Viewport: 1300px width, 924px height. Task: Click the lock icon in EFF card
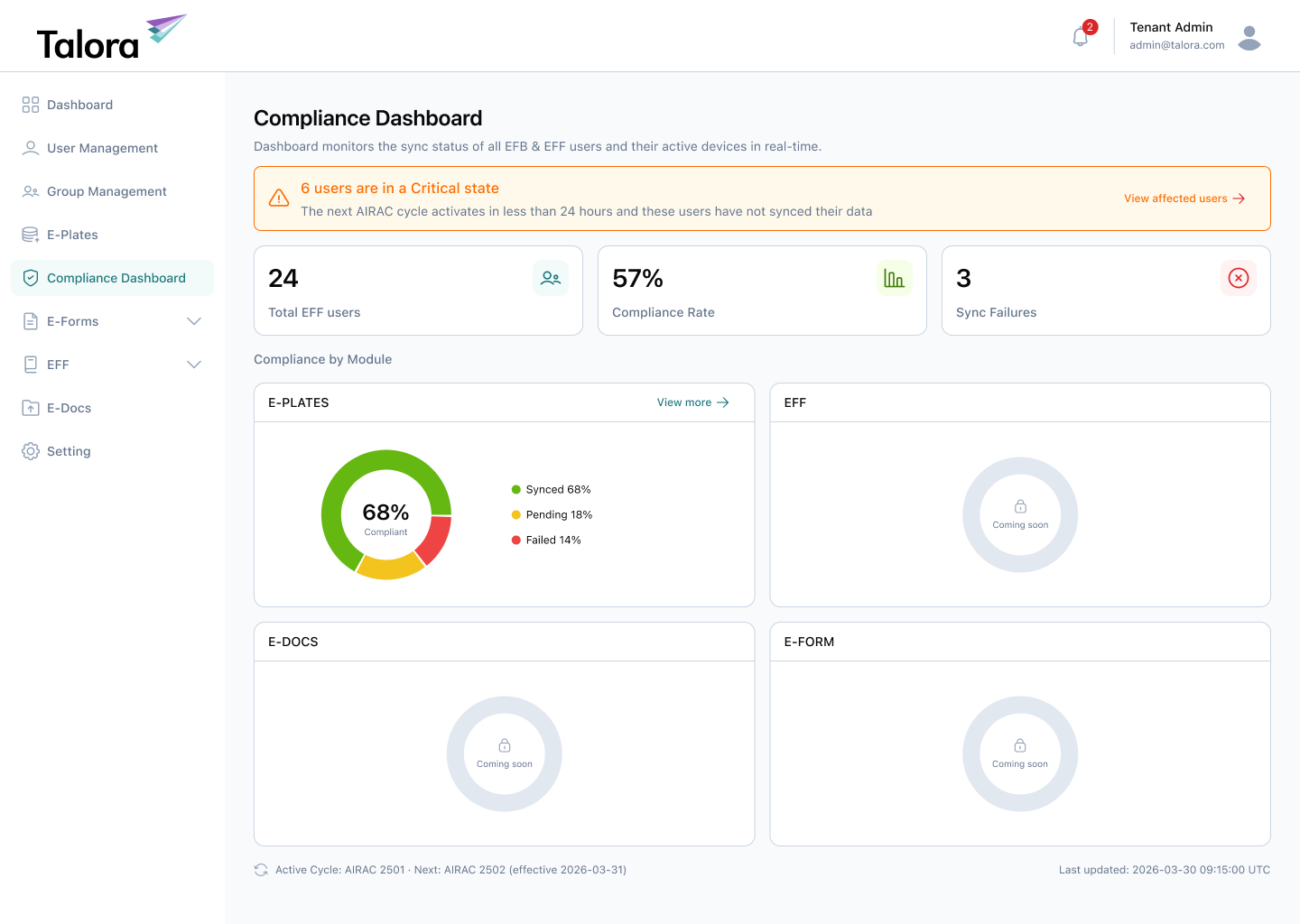pos(1020,506)
